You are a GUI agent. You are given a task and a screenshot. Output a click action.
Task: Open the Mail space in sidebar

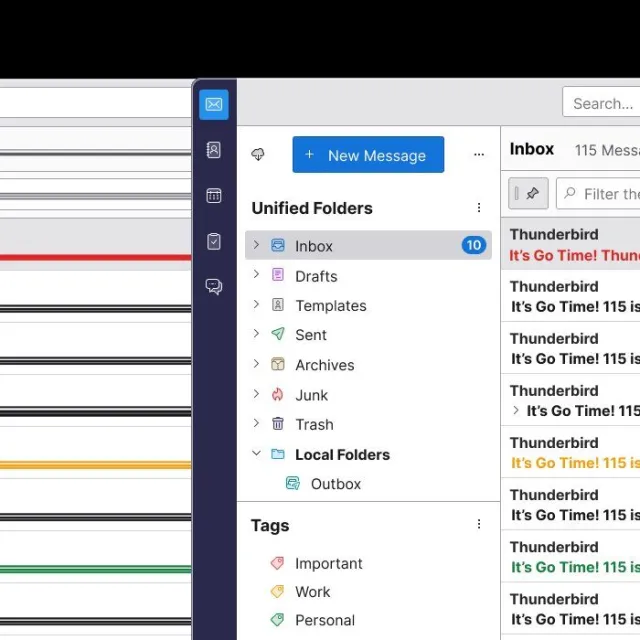point(214,104)
